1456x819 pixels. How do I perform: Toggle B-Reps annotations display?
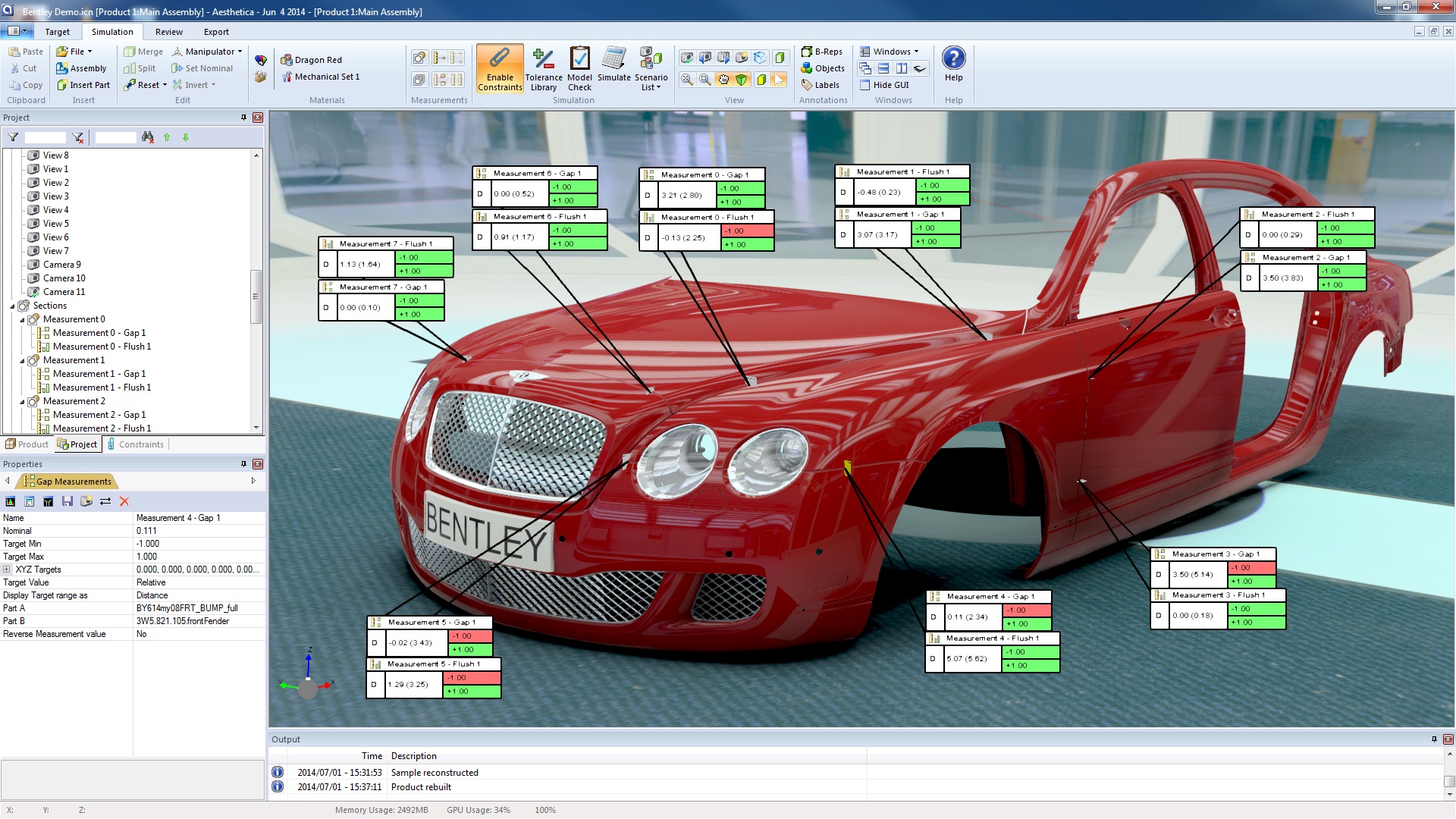(822, 52)
